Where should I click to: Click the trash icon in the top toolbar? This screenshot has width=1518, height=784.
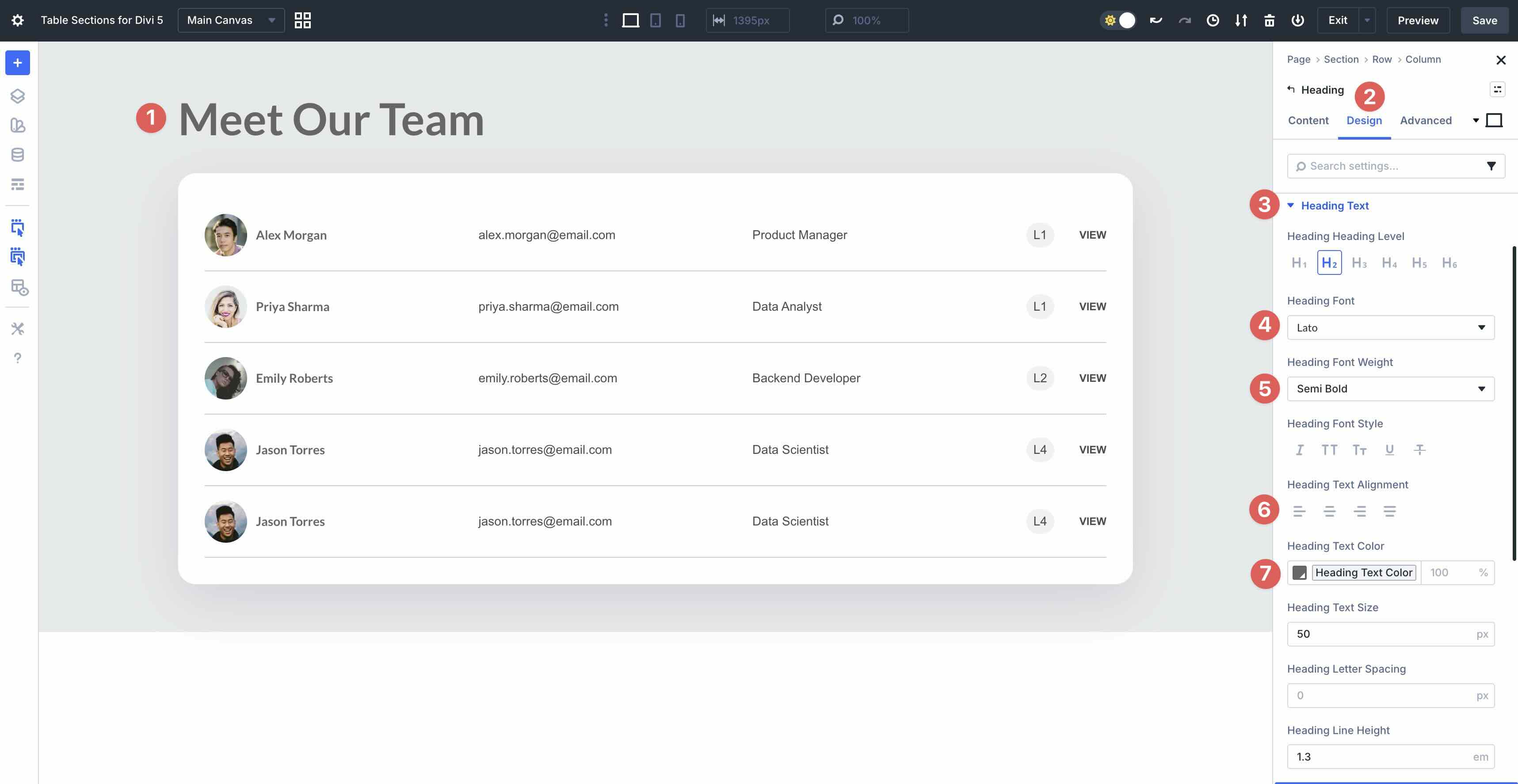coord(1270,20)
